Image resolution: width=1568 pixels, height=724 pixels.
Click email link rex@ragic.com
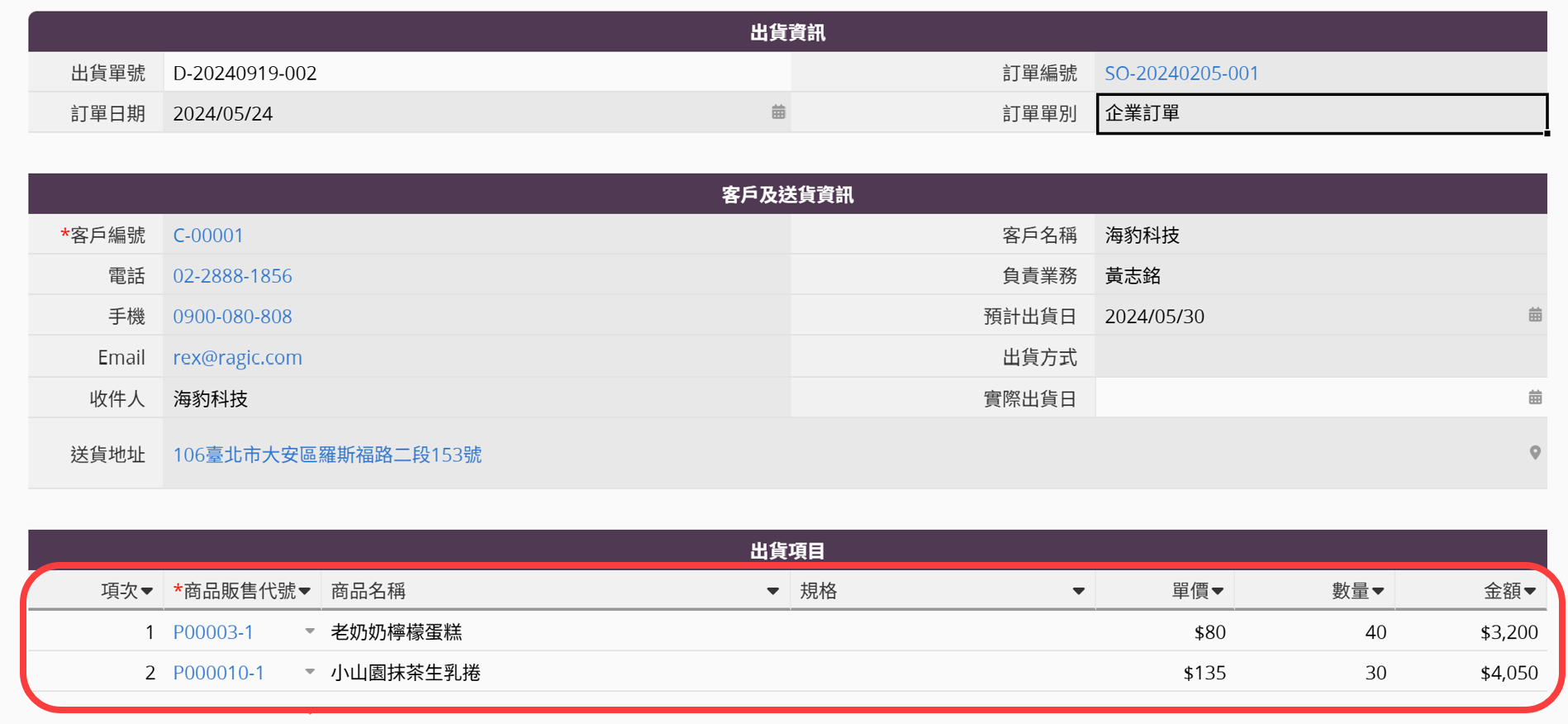click(x=237, y=357)
